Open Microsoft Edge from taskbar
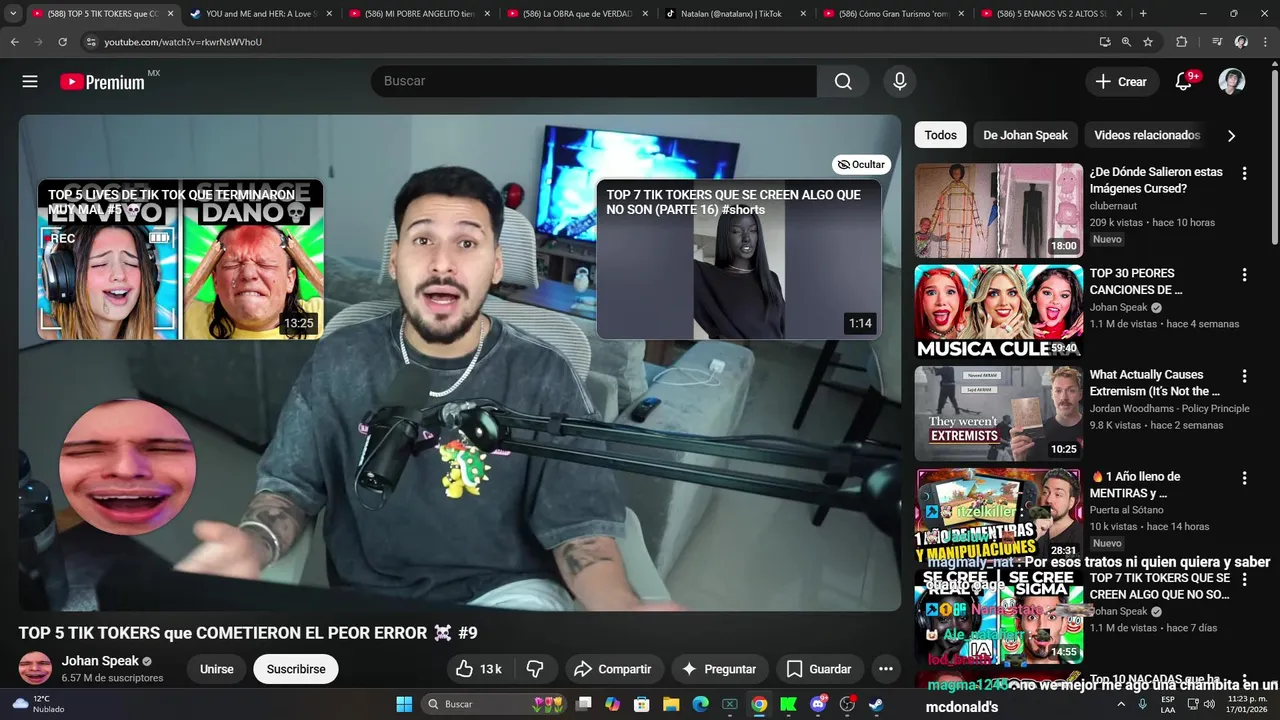The image size is (1280, 720). click(x=700, y=704)
